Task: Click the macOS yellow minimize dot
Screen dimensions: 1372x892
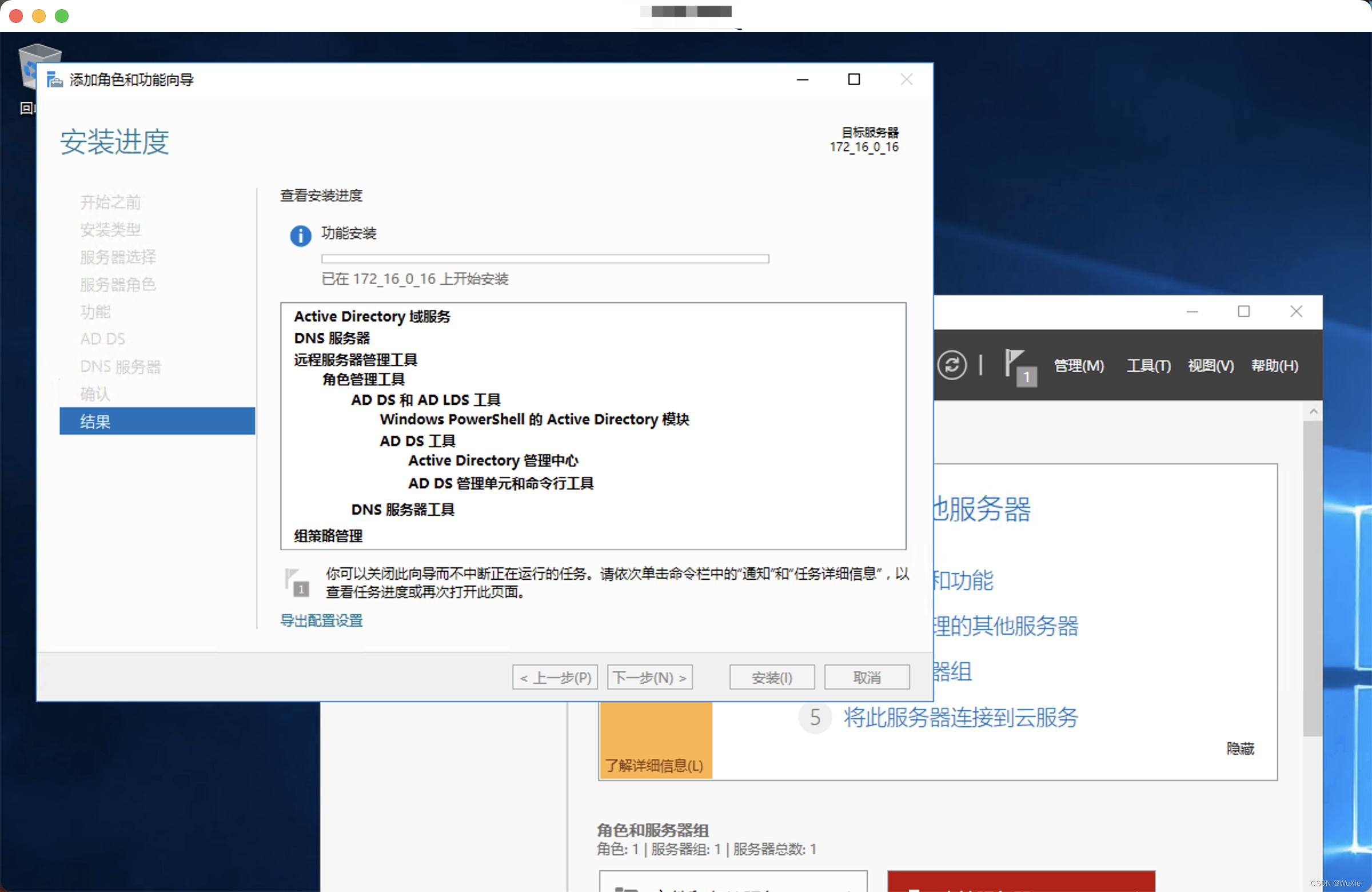Action: click(x=39, y=15)
